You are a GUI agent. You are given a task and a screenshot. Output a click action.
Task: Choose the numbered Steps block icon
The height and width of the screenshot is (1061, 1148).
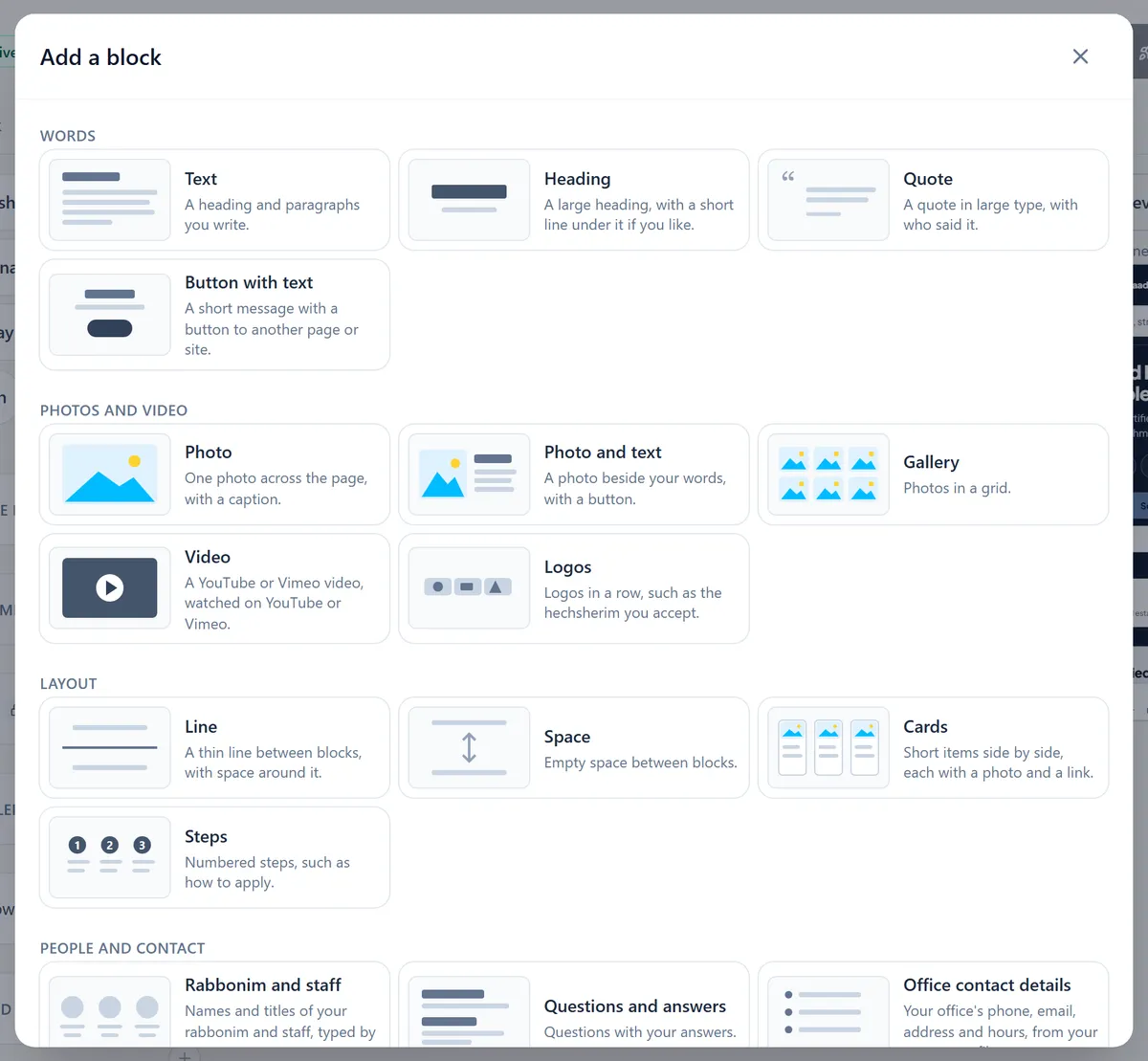(x=110, y=857)
